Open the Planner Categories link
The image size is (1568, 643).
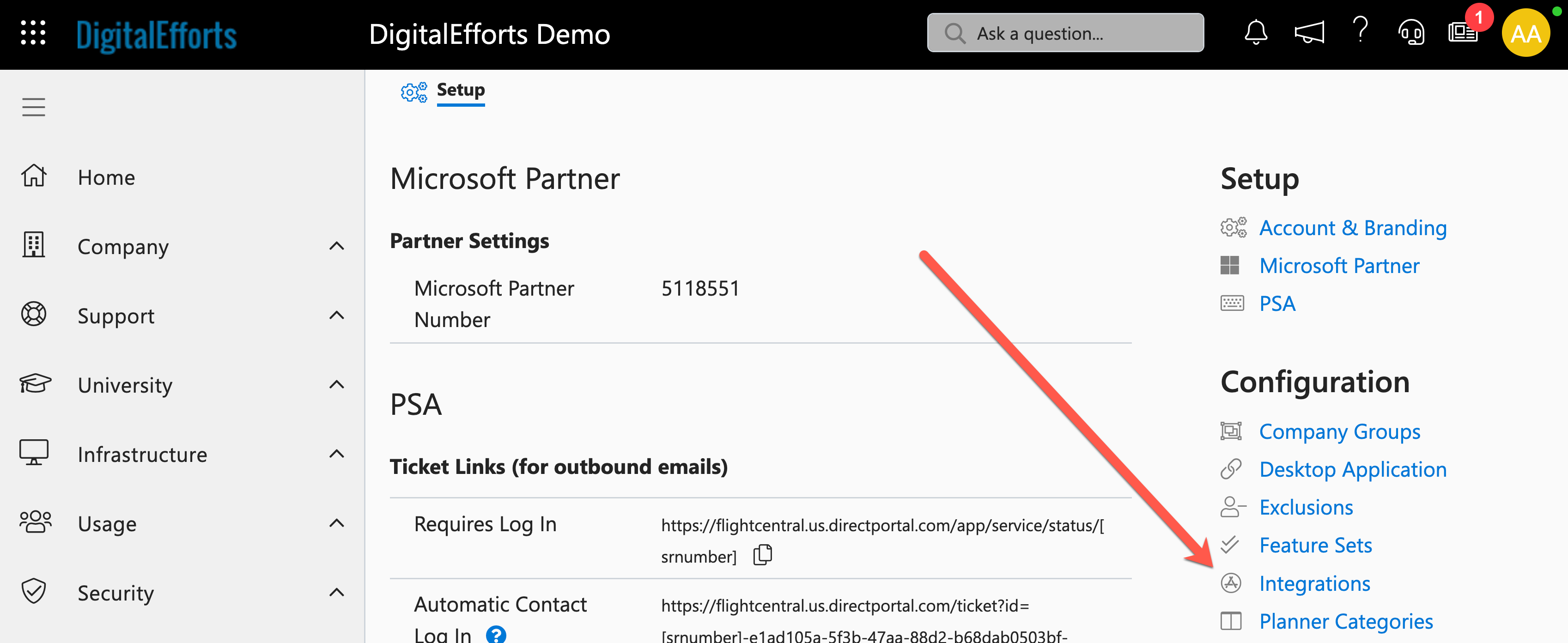(x=1346, y=622)
